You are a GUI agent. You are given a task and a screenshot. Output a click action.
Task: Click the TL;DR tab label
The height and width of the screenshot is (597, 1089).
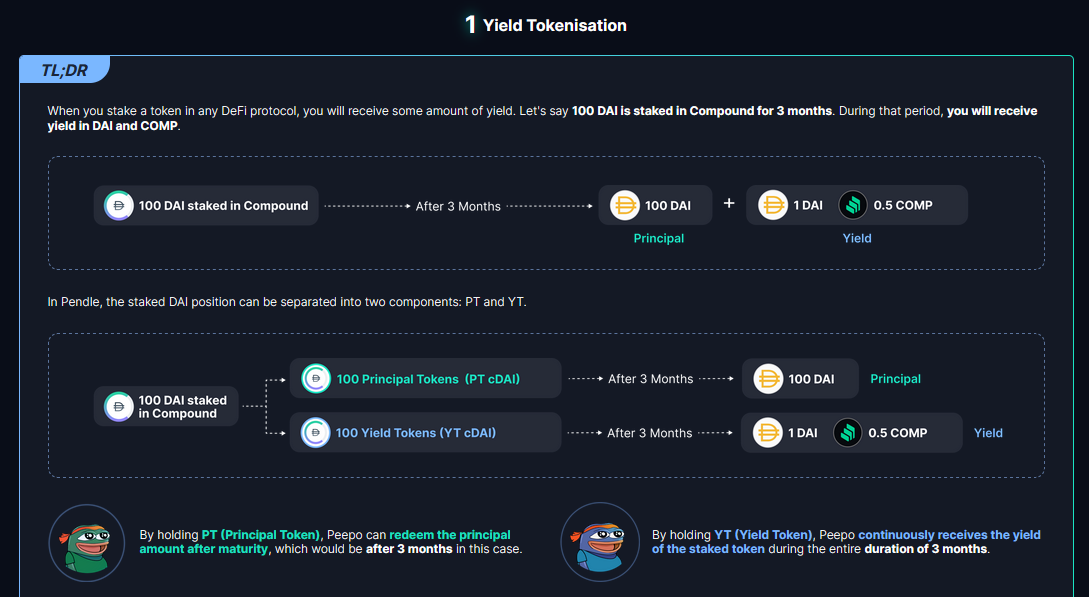point(65,70)
